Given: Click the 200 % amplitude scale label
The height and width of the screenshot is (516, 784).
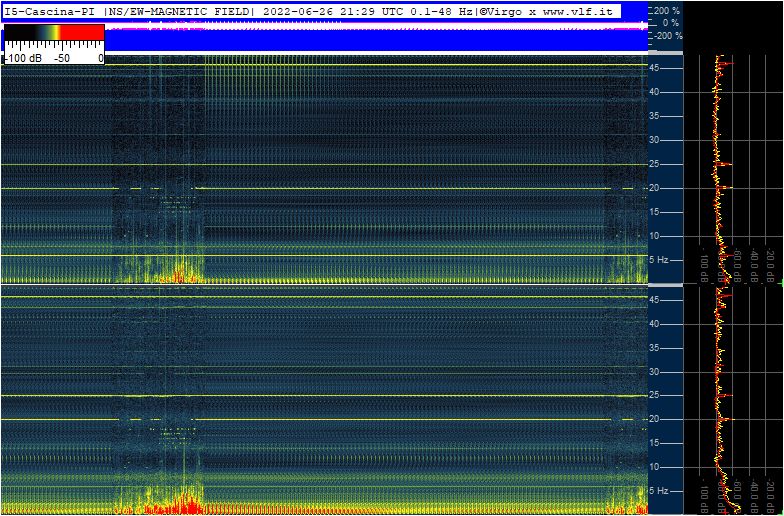Looking at the screenshot, I should click(x=666, y=10).
